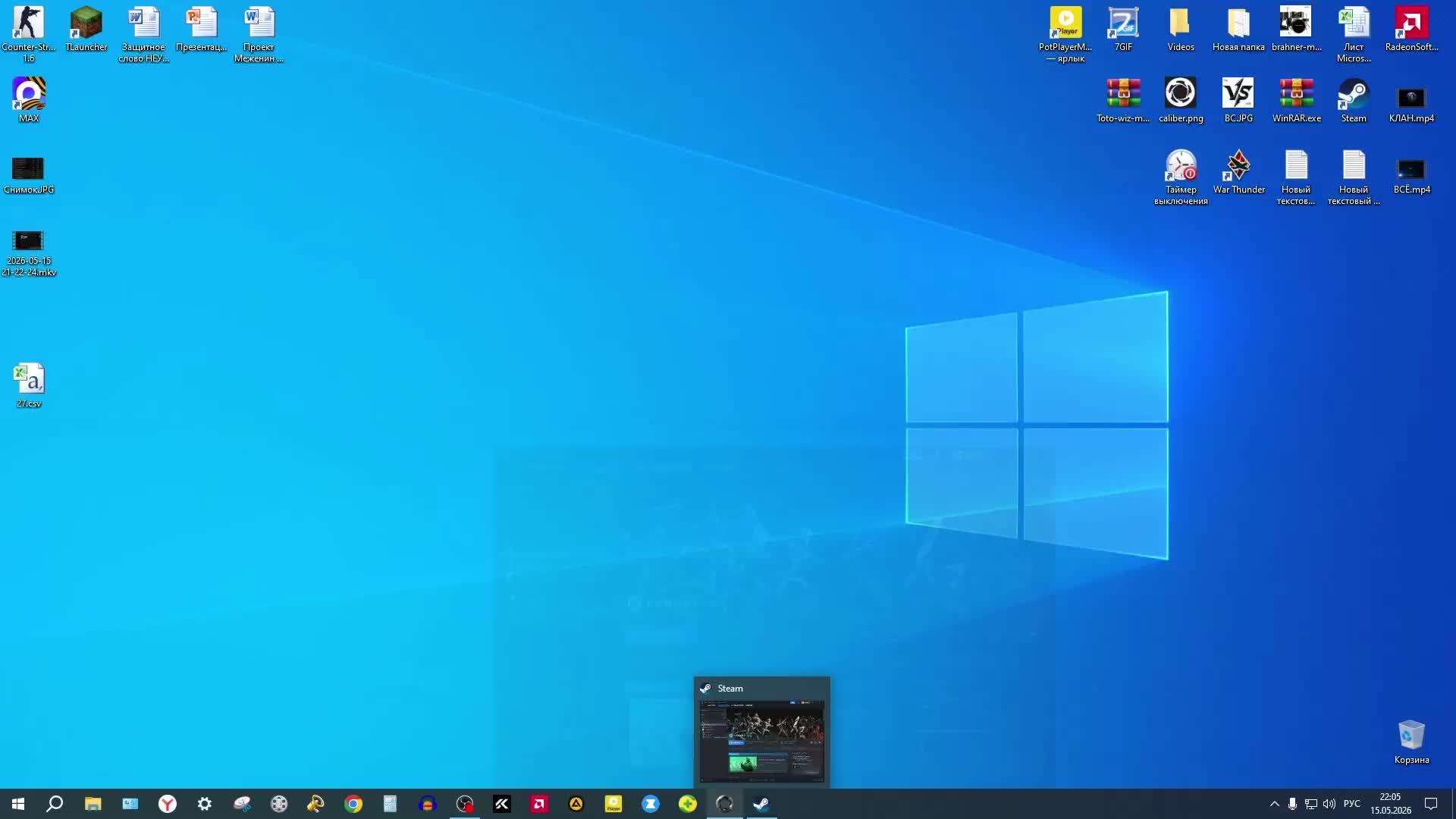Select the MAX messenger shortcut
Viewport: 1456px width, 819px height.
(29, 100)
